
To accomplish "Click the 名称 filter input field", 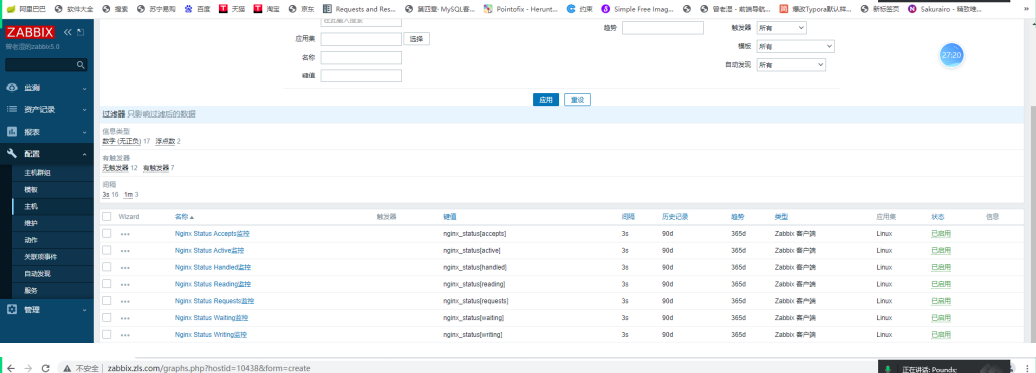I will click(x=361, y=57).
